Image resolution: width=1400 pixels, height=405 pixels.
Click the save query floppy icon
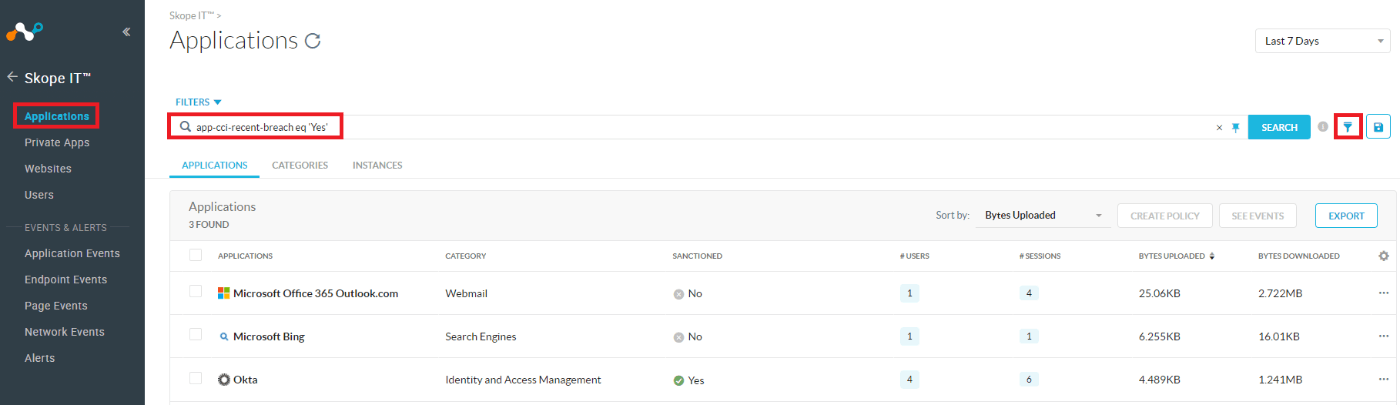click(1379, 127)
